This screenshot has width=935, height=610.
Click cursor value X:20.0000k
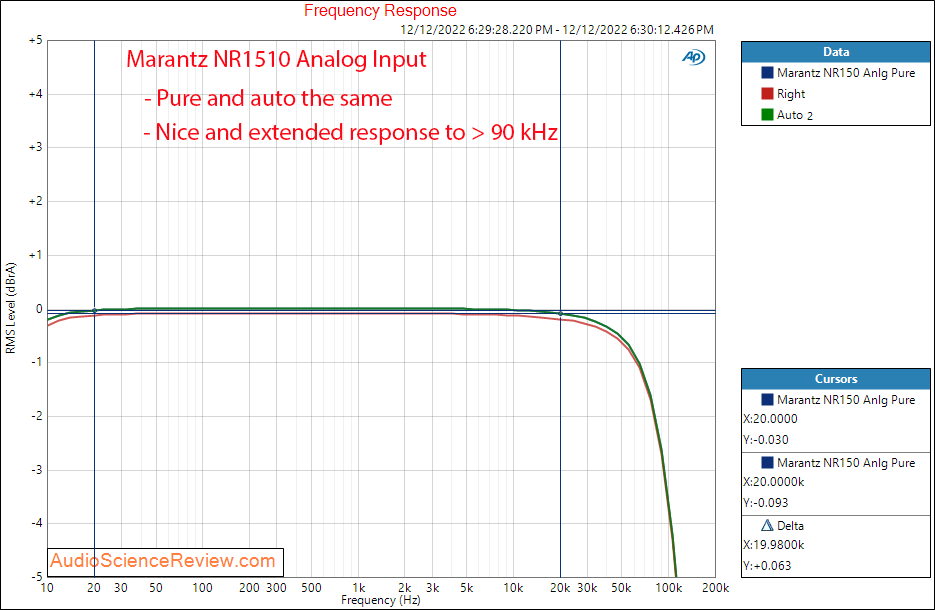tap(773, 482)
